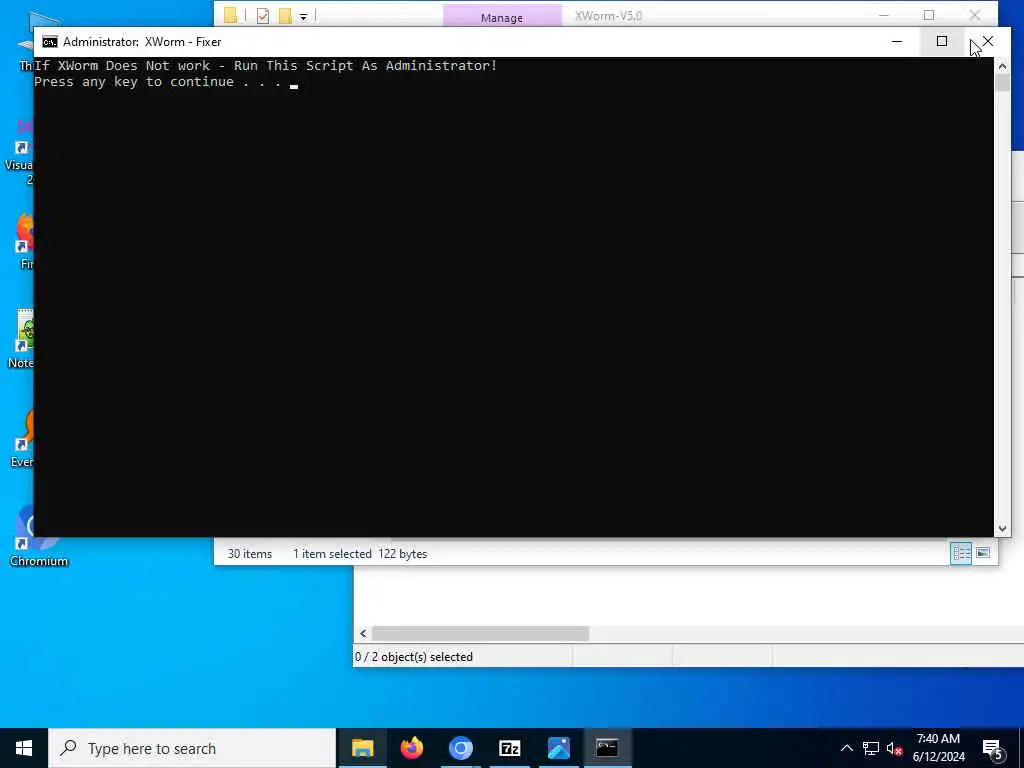Click the horizontal scrollbar left arrow in background window

point(363,633)
